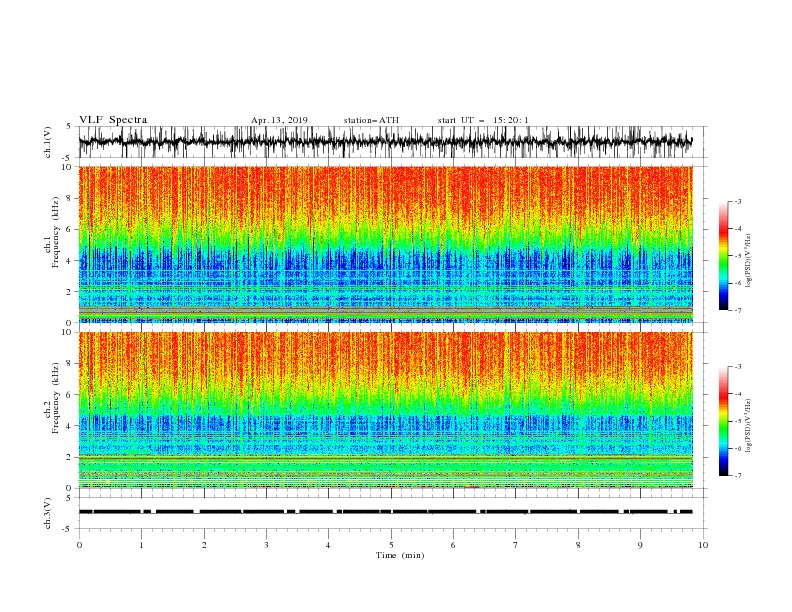
Task: Select the "start UT = 15:20:1" text
Action: point(483,120)
